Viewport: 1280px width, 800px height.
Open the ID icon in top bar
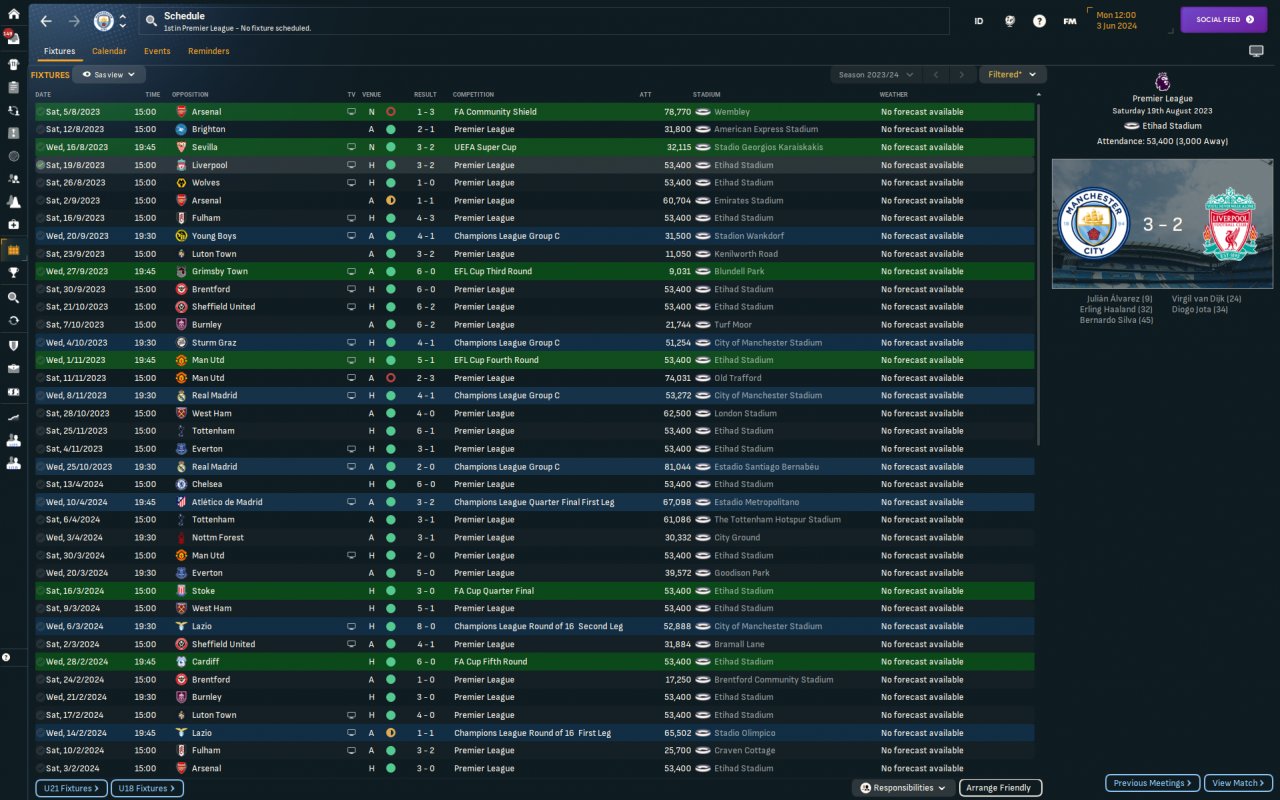coord(979,20)
